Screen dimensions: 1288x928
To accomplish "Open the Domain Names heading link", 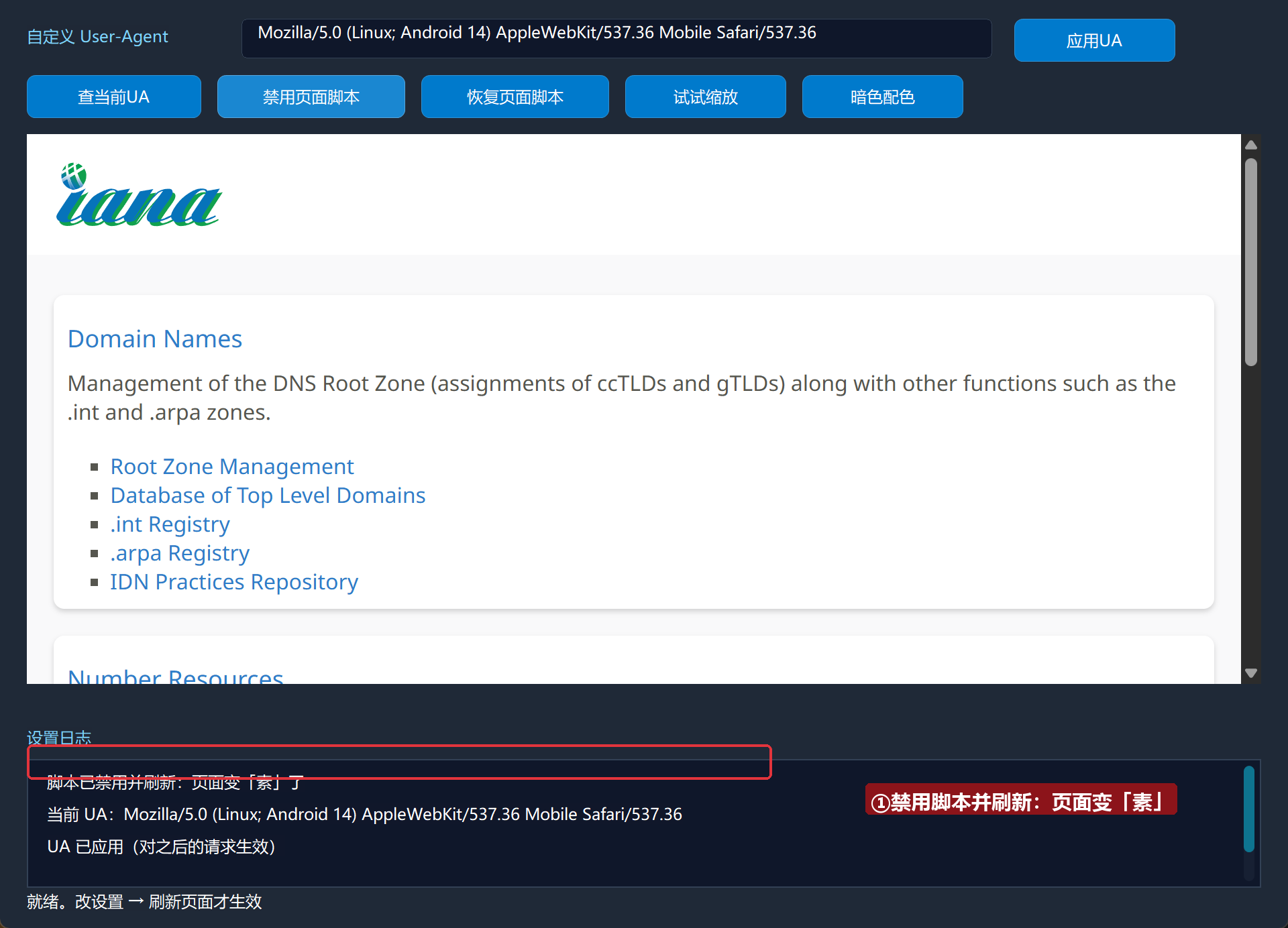I will pos(155,339).
